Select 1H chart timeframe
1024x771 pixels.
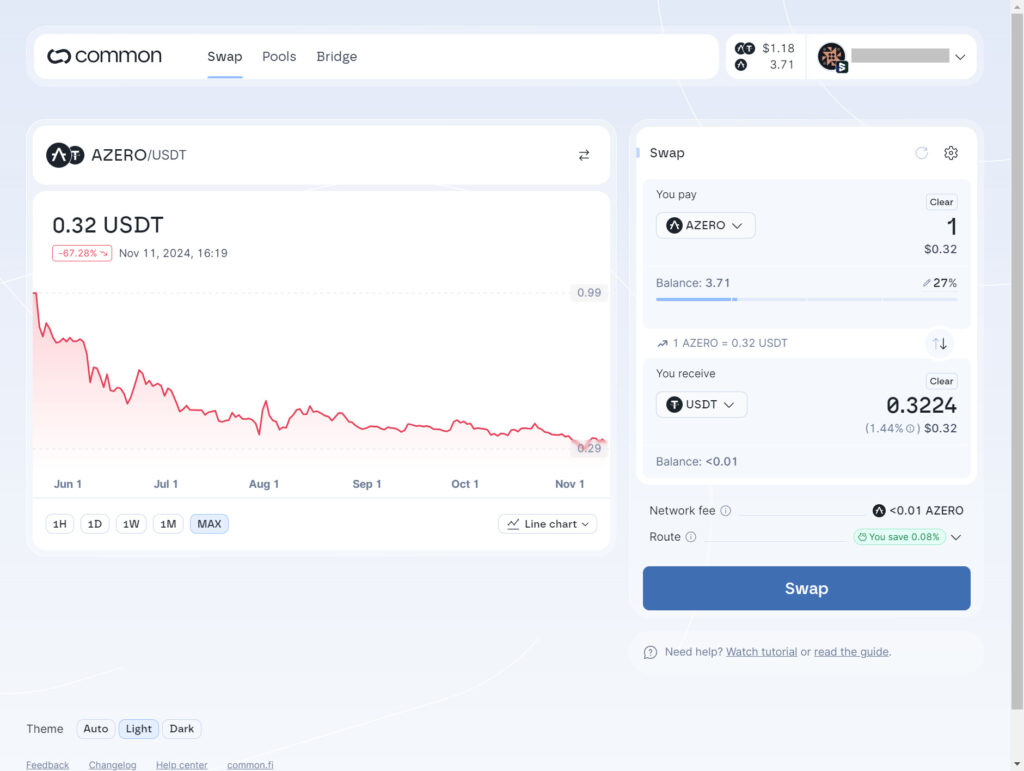click(x=59, y=524)
